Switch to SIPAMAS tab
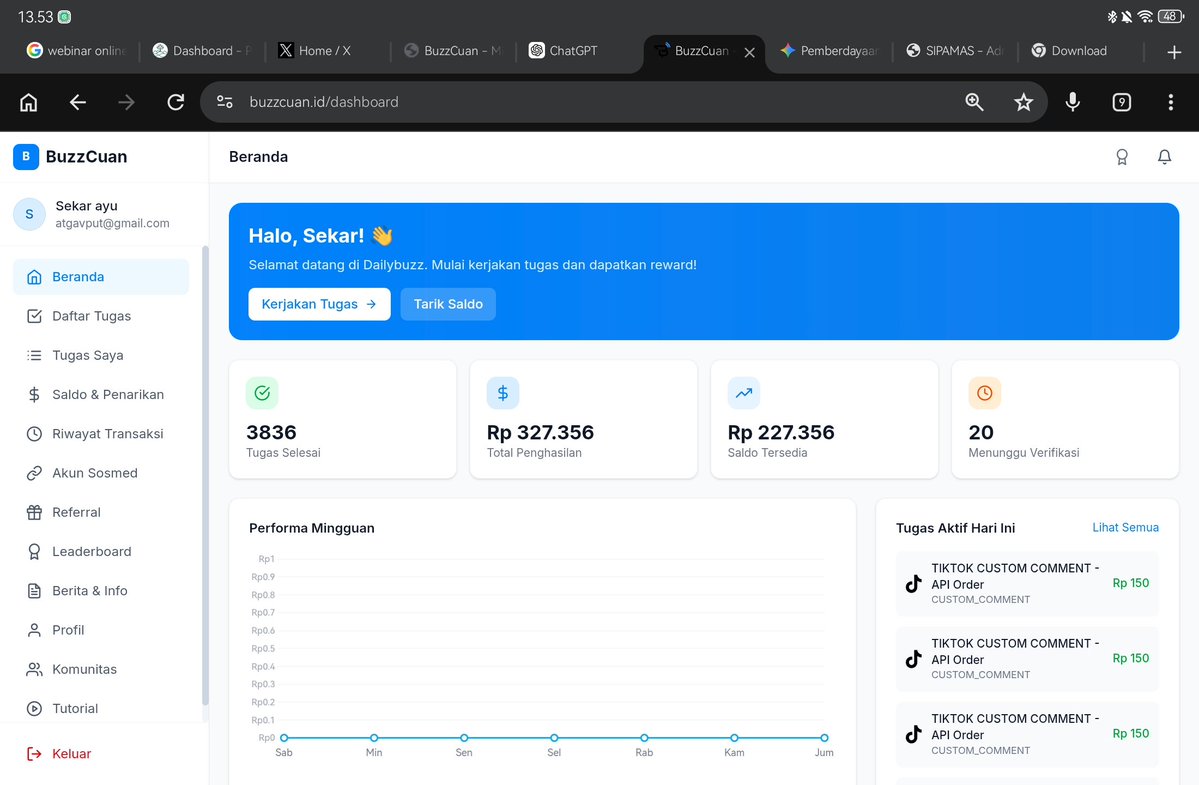This screenshot has height=785, width=1199. pyautogui.click(x=956, y=51)
